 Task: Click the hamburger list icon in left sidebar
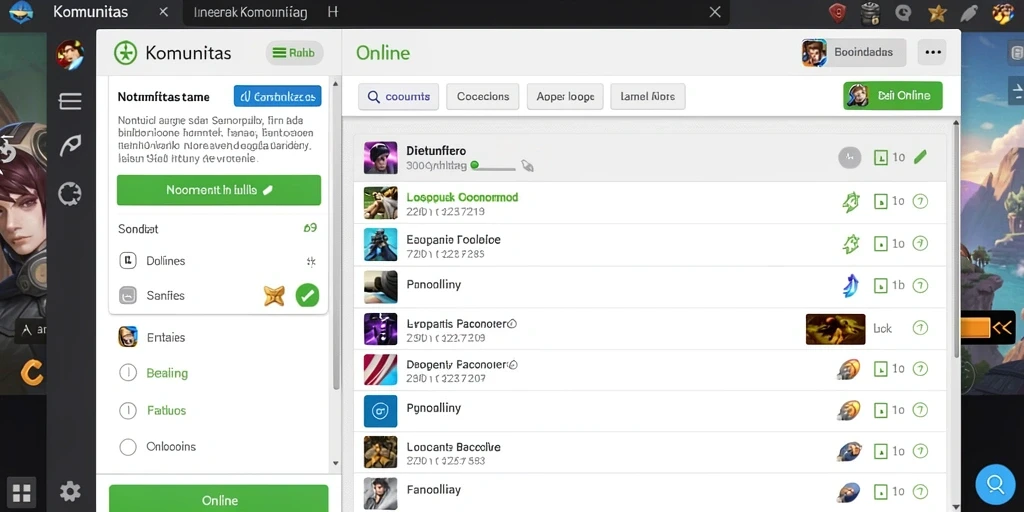70,101
